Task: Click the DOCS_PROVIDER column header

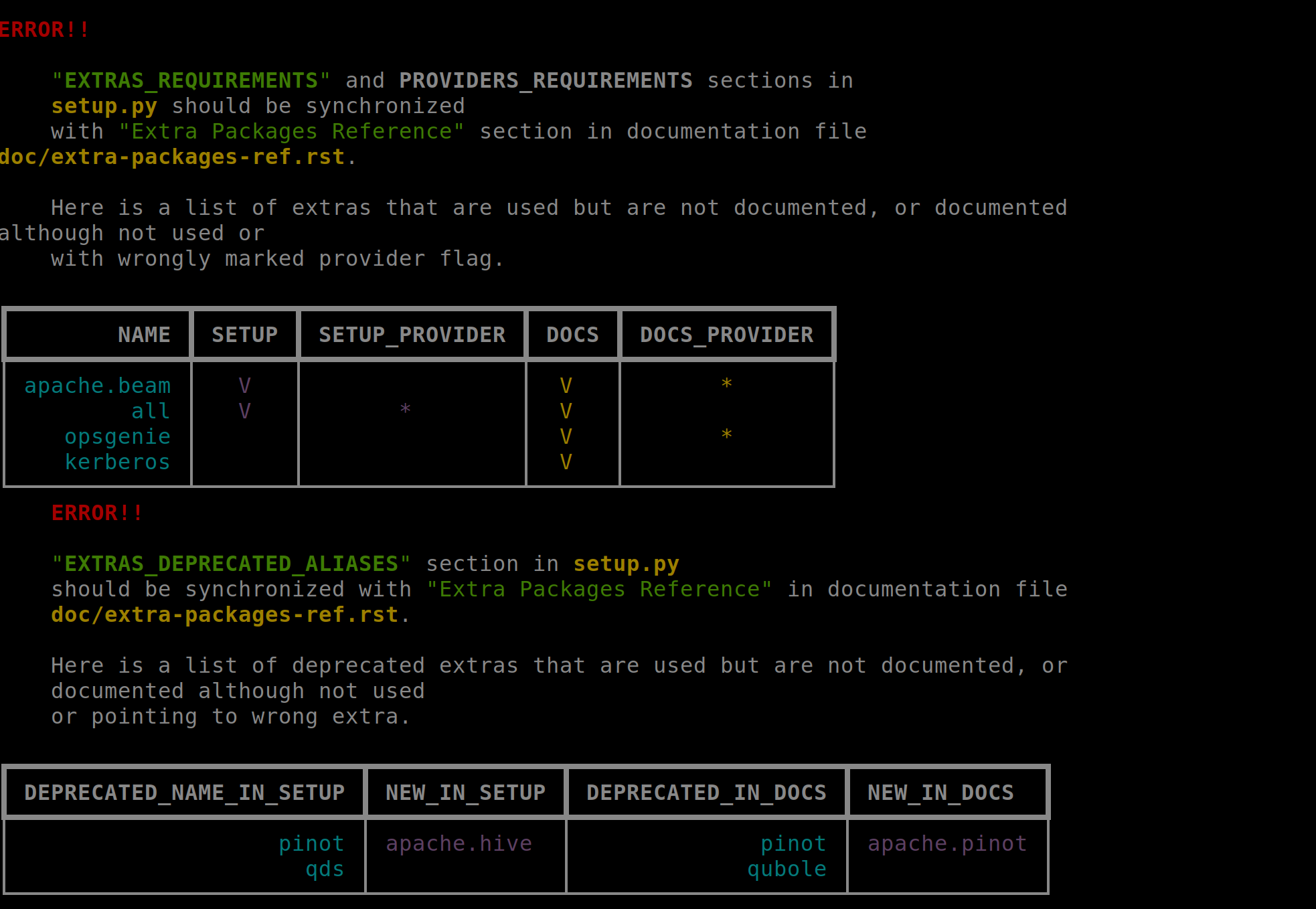Action: 726,334
